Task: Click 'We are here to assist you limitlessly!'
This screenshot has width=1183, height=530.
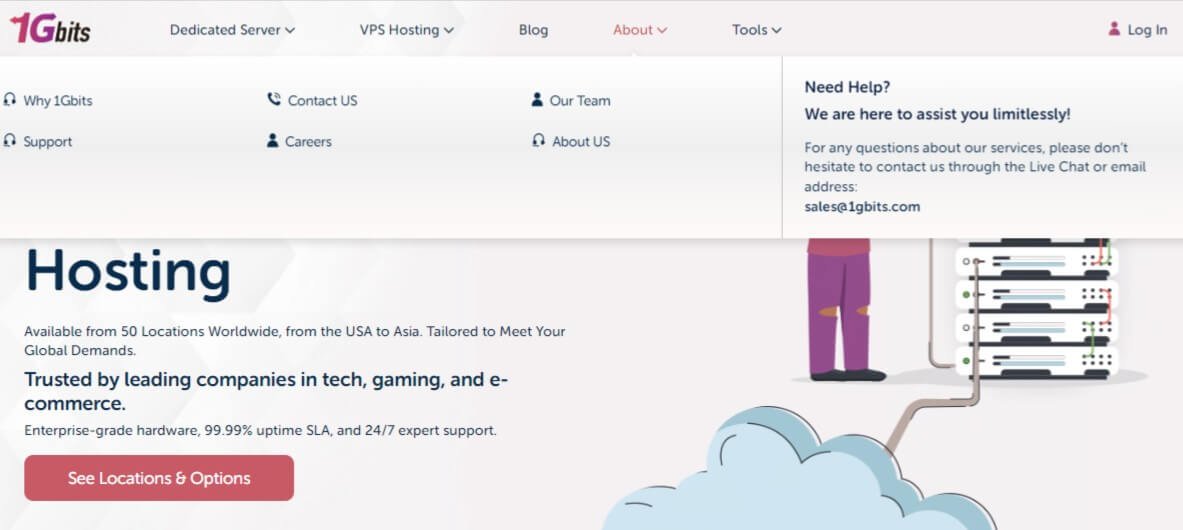Action: point(937,114)
